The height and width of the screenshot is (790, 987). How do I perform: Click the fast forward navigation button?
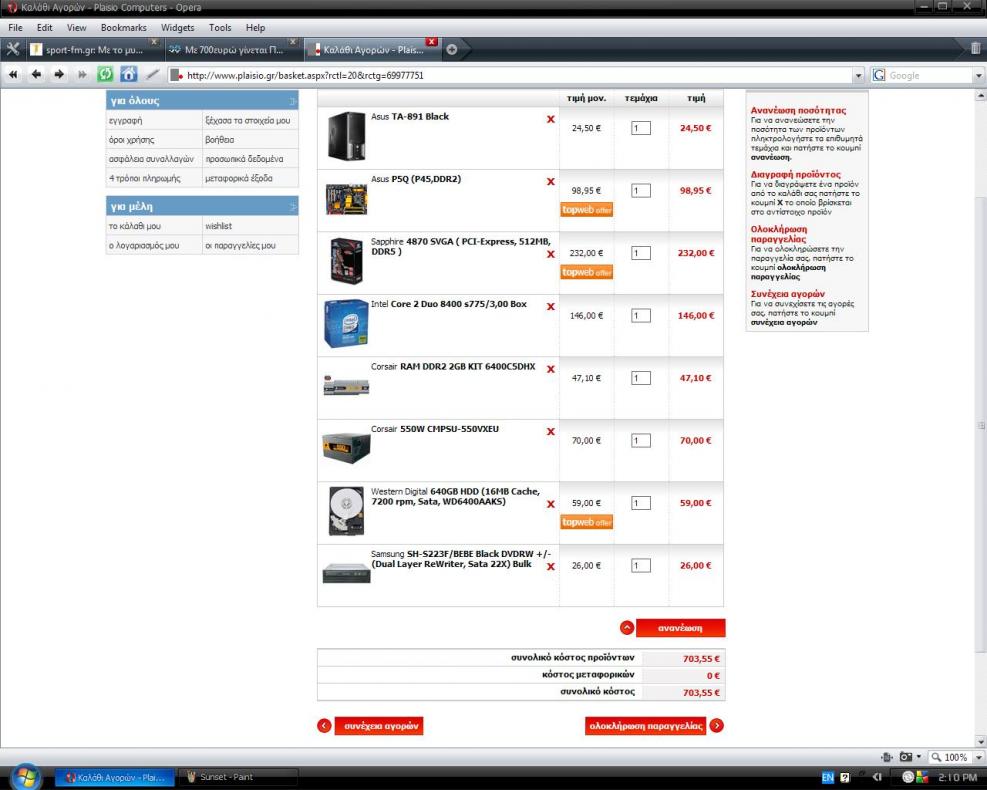82,75
